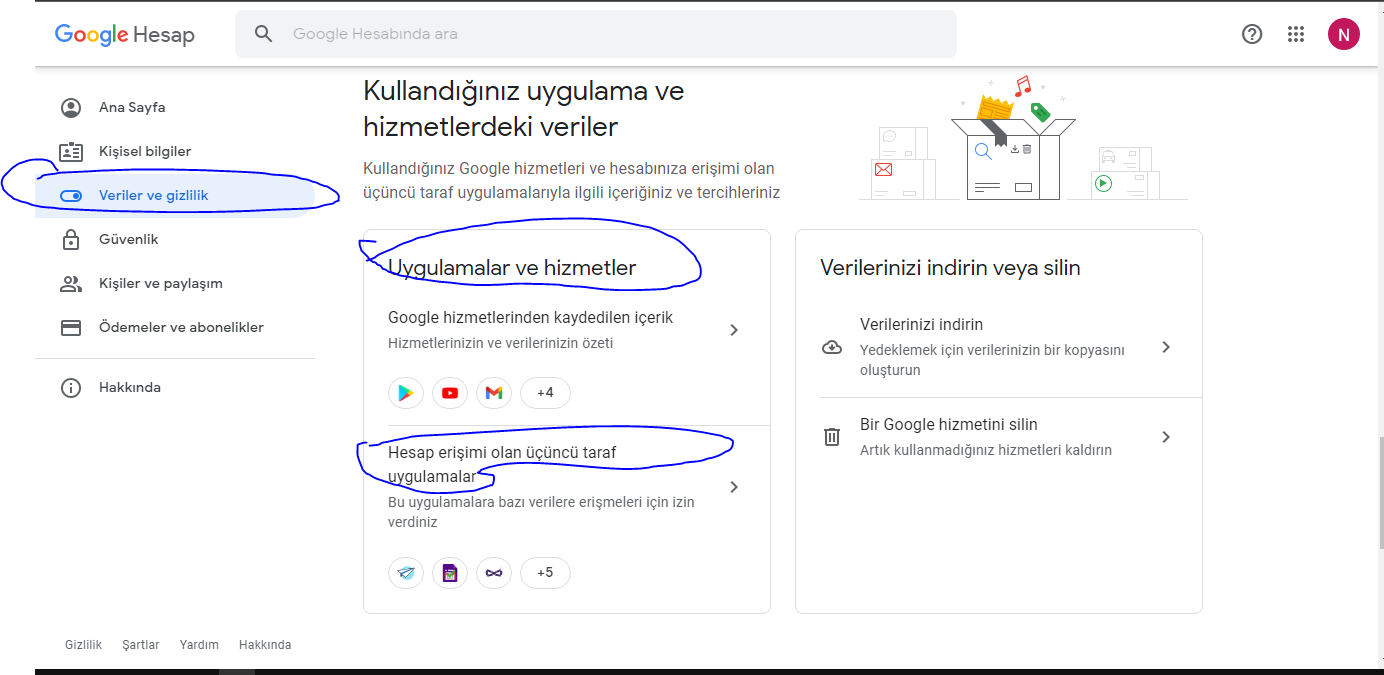Click Hizmetlerinizin ve verilerinizin özeti text
Viewport: 1384px width, 675px height.
[x=500, y=343]
